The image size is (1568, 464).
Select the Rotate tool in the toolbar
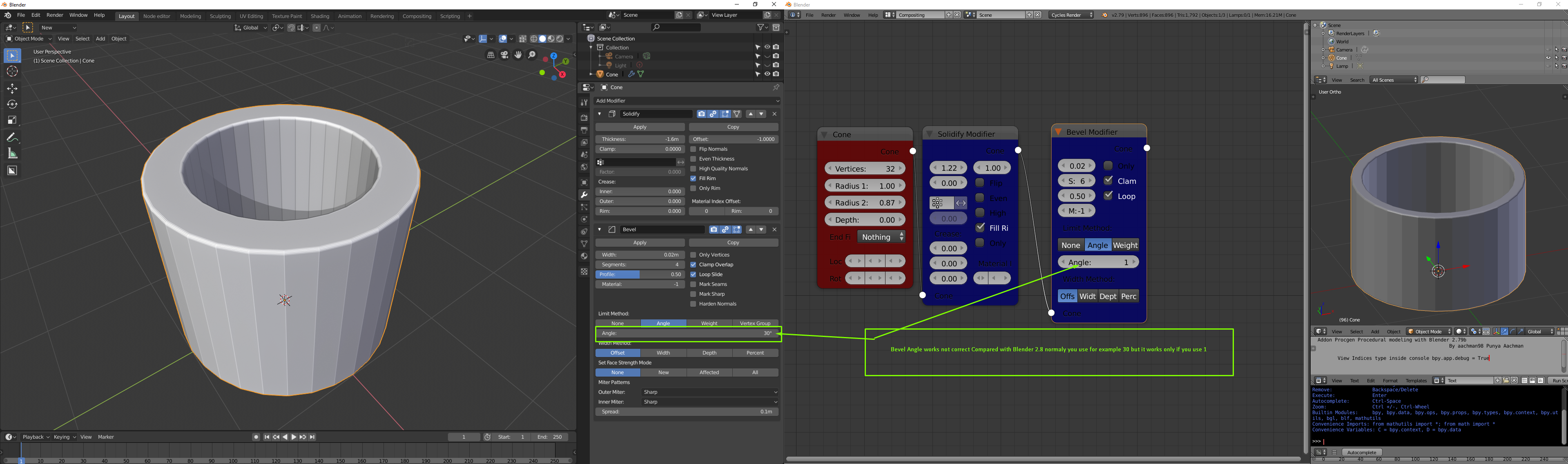[12, 104]
